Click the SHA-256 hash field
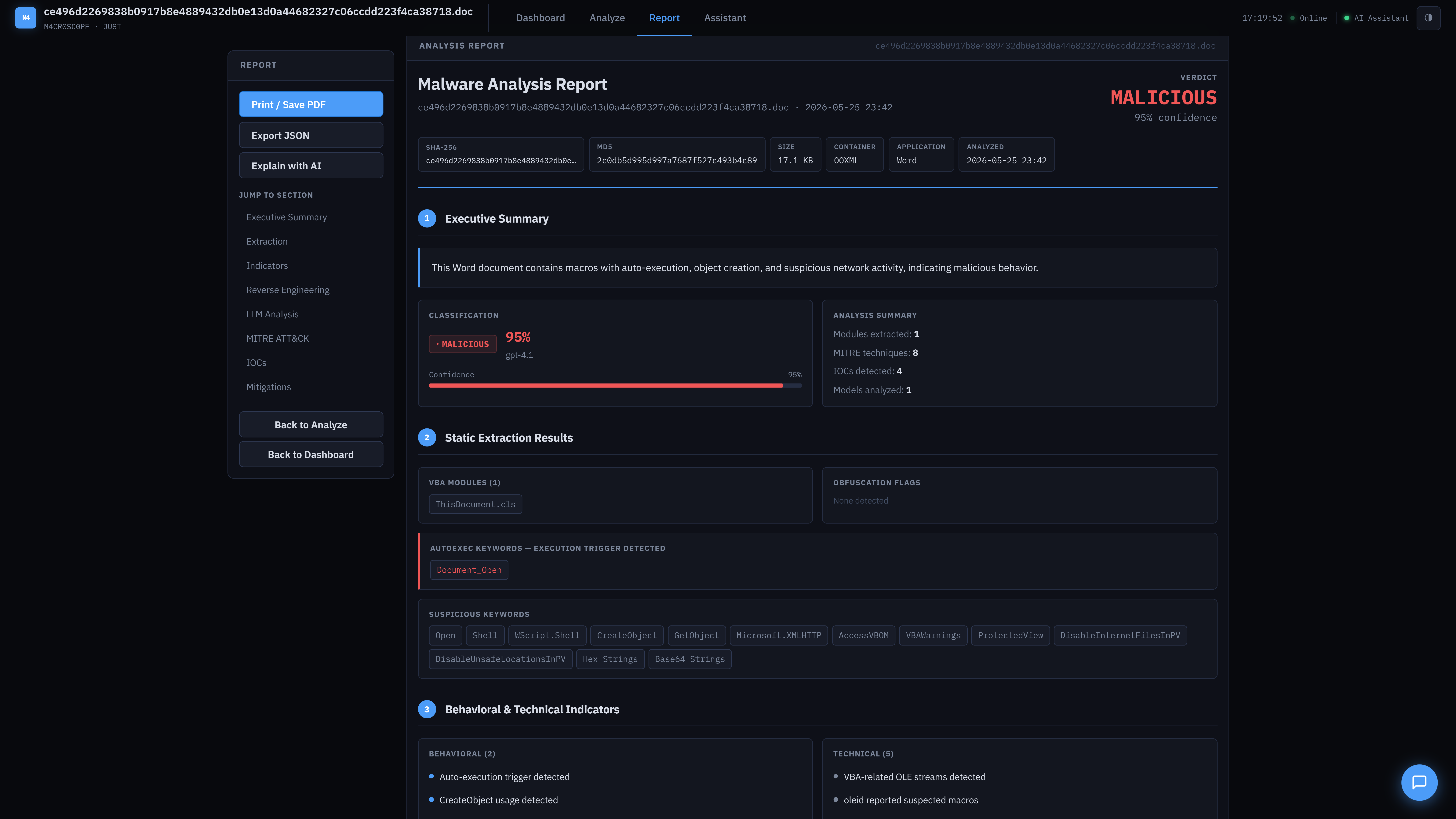The height and width of the screenshot is (819, 1456). point(501,154)
